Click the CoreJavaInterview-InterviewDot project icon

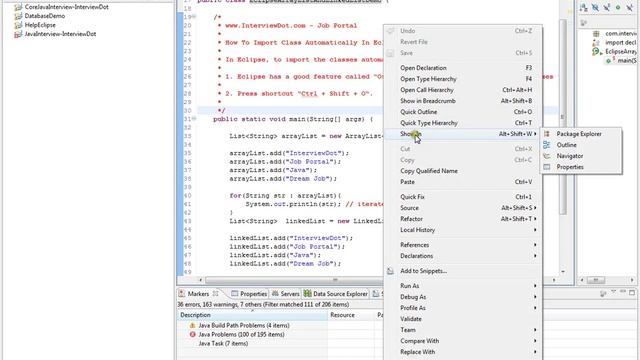coord(18,7)
